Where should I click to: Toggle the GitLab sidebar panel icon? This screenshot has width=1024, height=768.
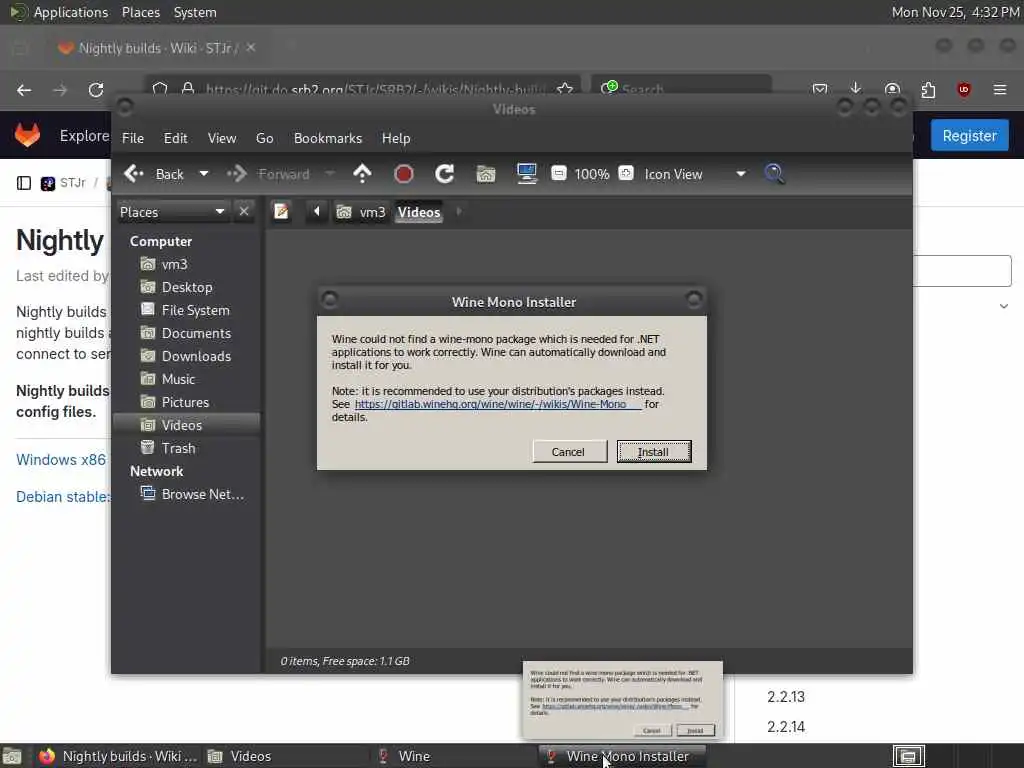tap(24, 183)
